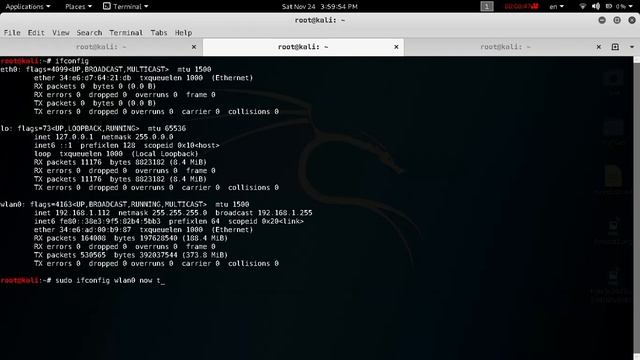Open the Edit menu
640x360 pixels.
click(x=36, y=33)
